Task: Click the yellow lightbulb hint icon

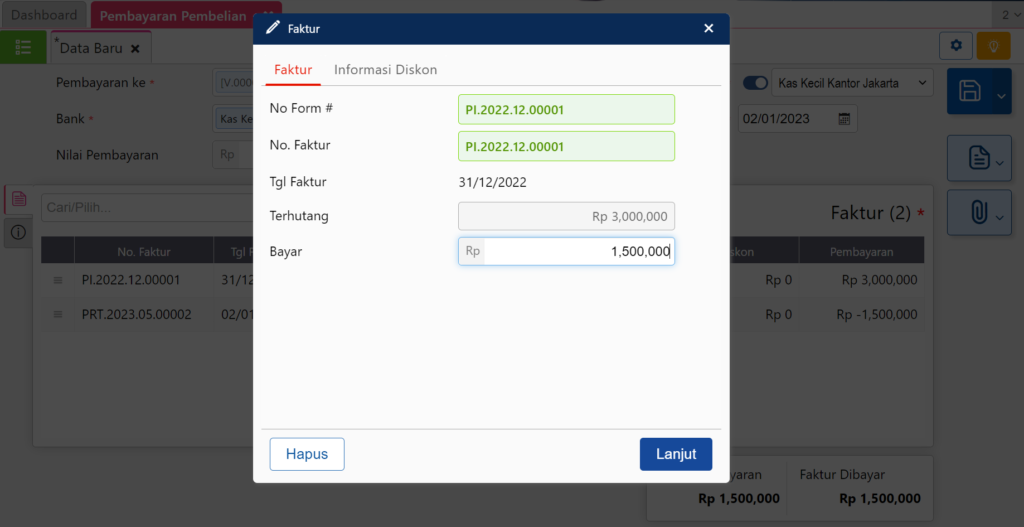Action: 993,46
